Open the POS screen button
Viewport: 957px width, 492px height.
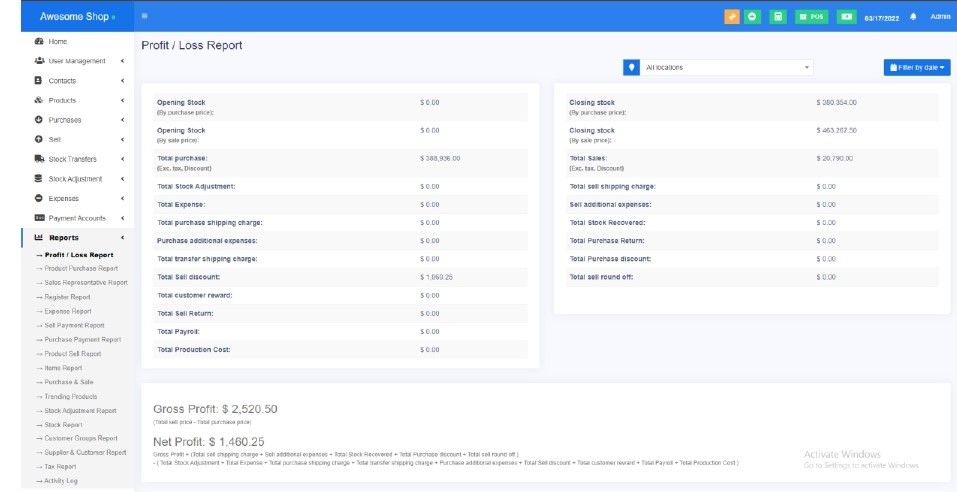tap(811, 16)
